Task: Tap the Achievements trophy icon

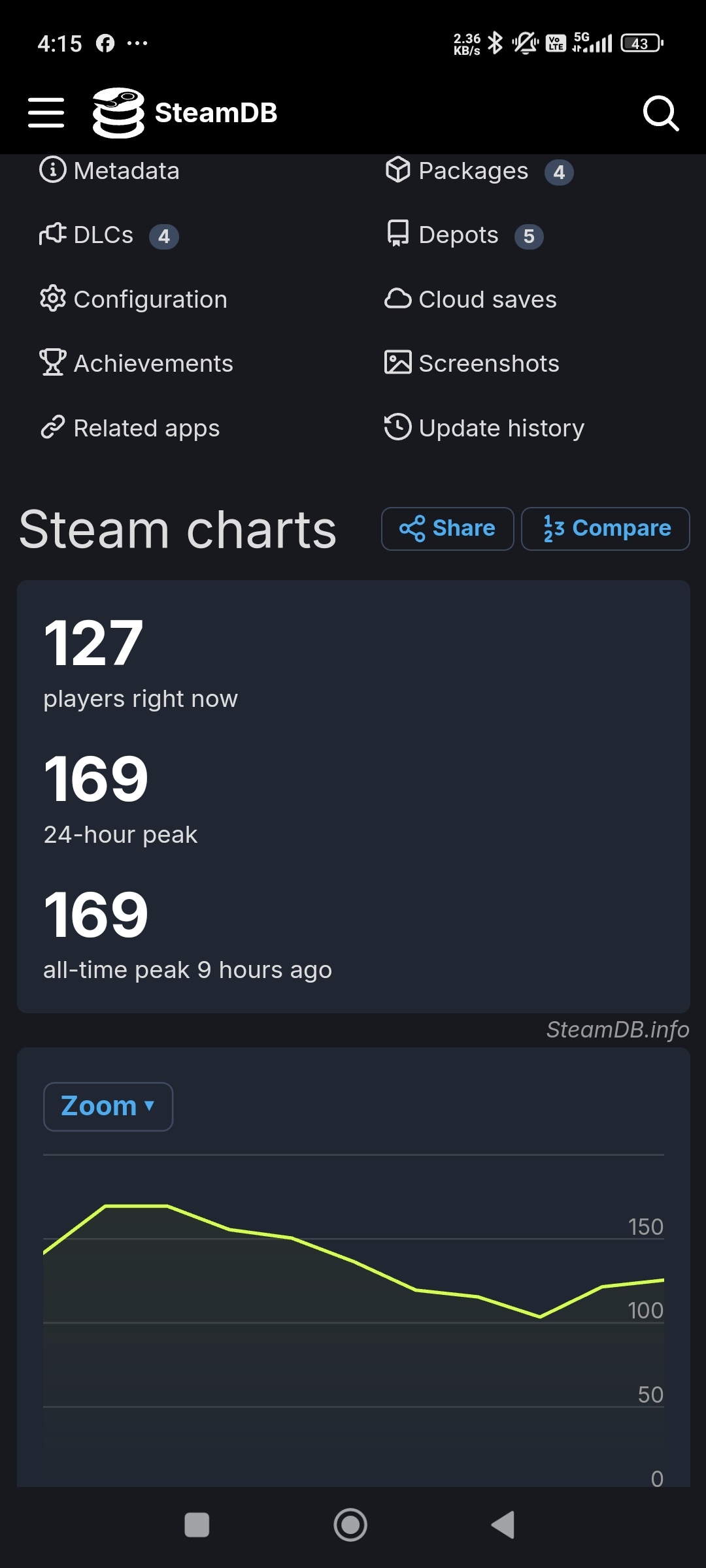Action: (53, 363)
